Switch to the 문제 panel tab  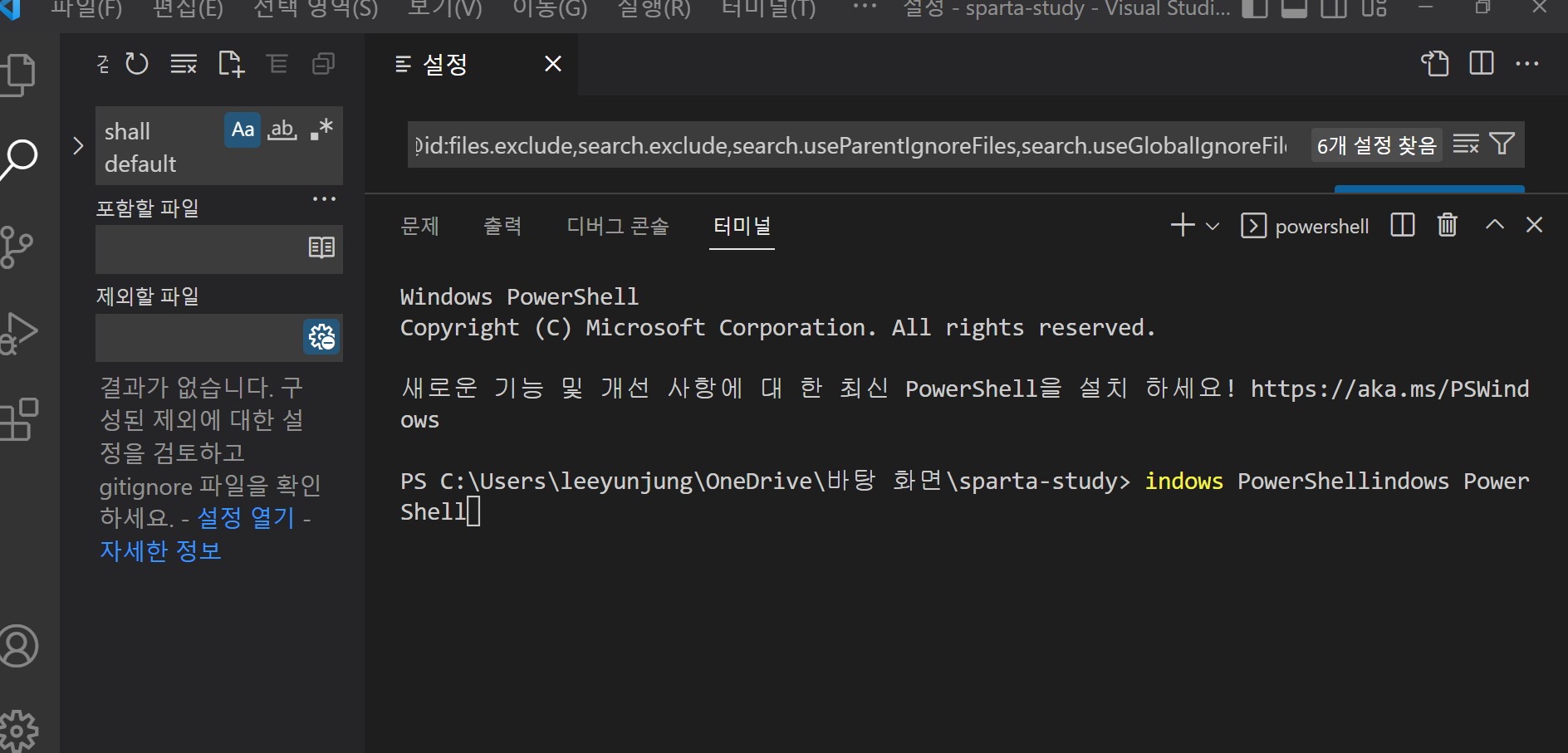tap(419, 226)
